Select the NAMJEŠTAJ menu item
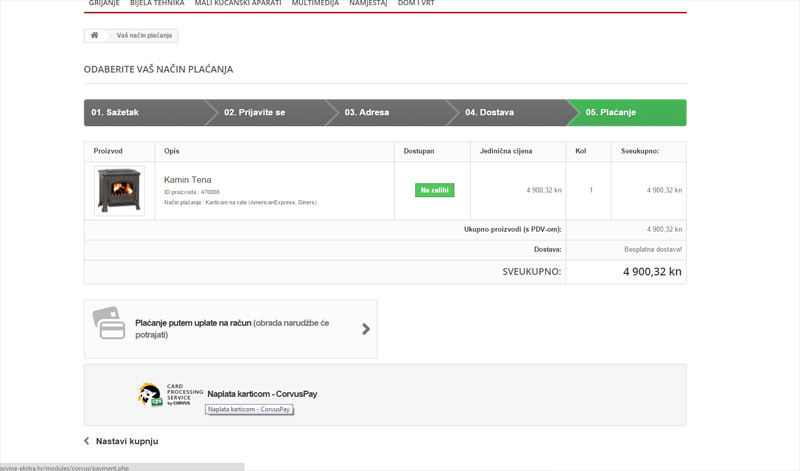 [x=368, y=4]
